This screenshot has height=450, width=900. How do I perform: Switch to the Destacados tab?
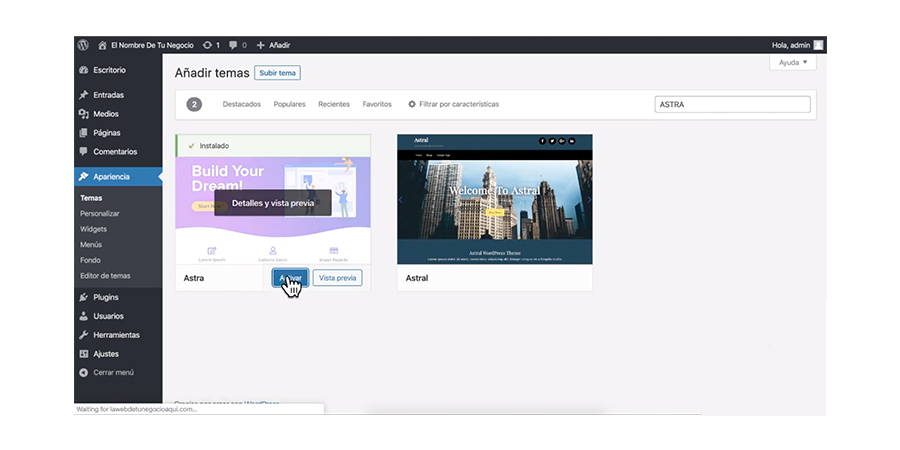(242, 104)
